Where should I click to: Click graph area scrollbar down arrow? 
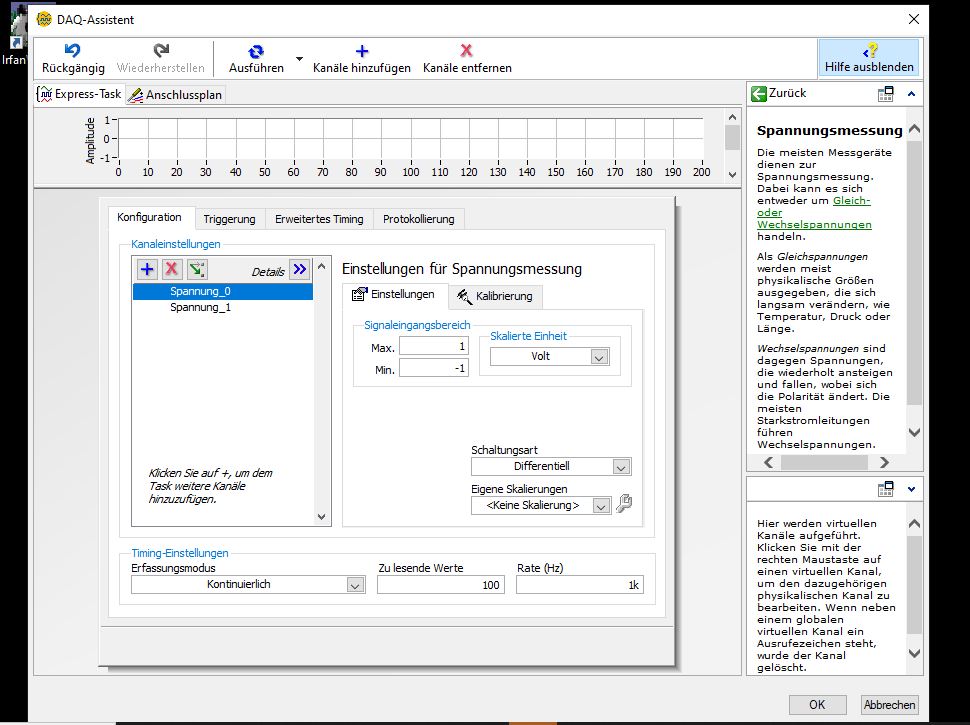tap(732, 175)
